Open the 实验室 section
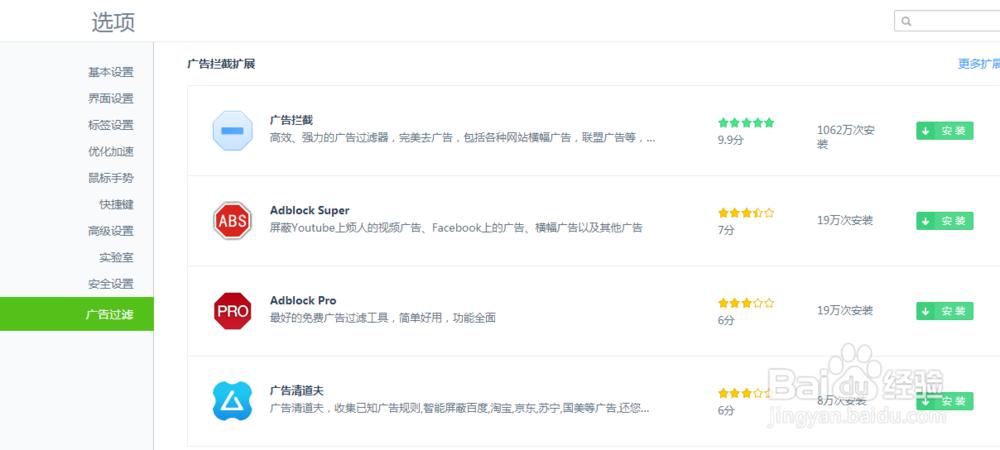Viewport: 1000px width, 450px height. (x=116, y=258)
